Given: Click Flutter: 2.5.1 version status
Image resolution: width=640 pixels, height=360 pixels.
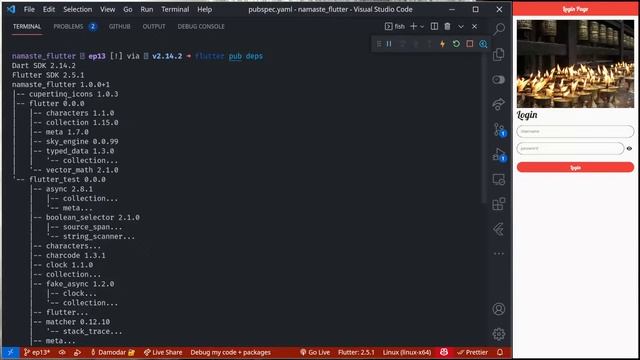Looking at the screenshot, I should pos(356,352).
